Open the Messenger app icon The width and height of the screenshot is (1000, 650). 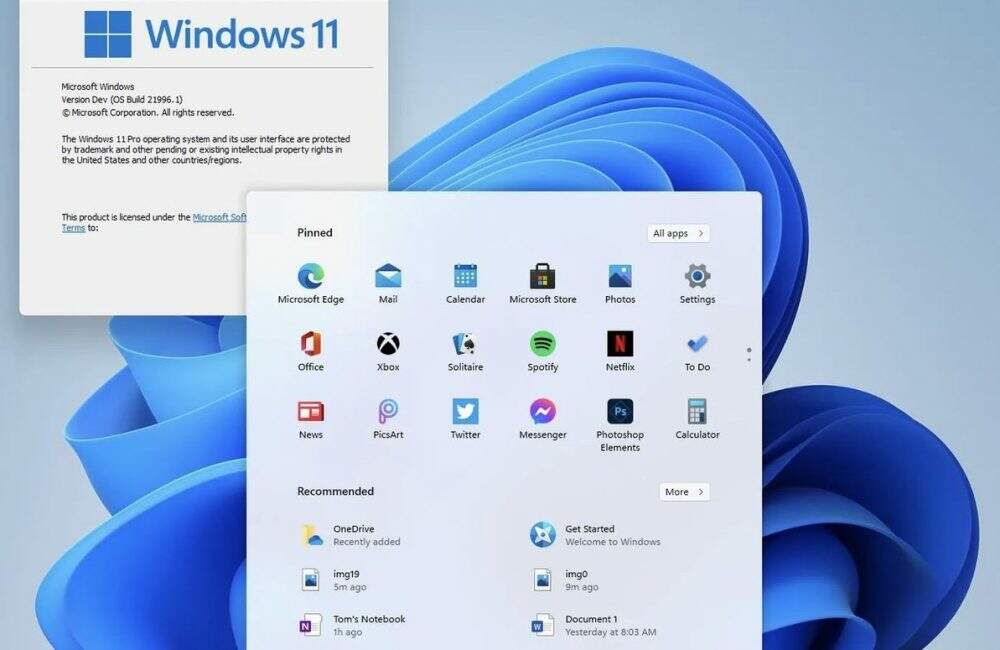pyautogui.click(x=543, y=412)
